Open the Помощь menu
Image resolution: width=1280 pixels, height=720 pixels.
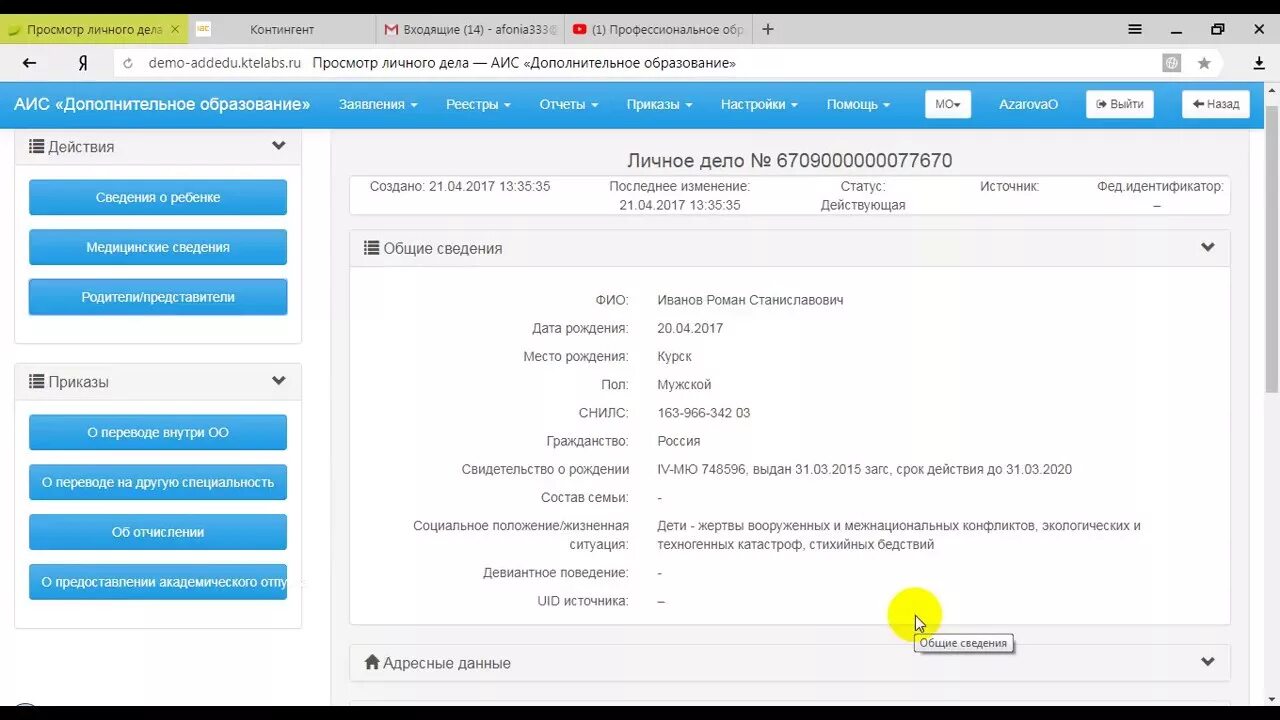pos(858,104)
